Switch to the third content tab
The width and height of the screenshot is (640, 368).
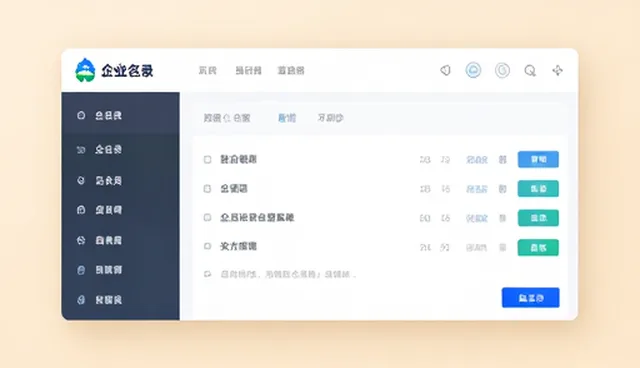pyautogui.click(x=330, y=118)
